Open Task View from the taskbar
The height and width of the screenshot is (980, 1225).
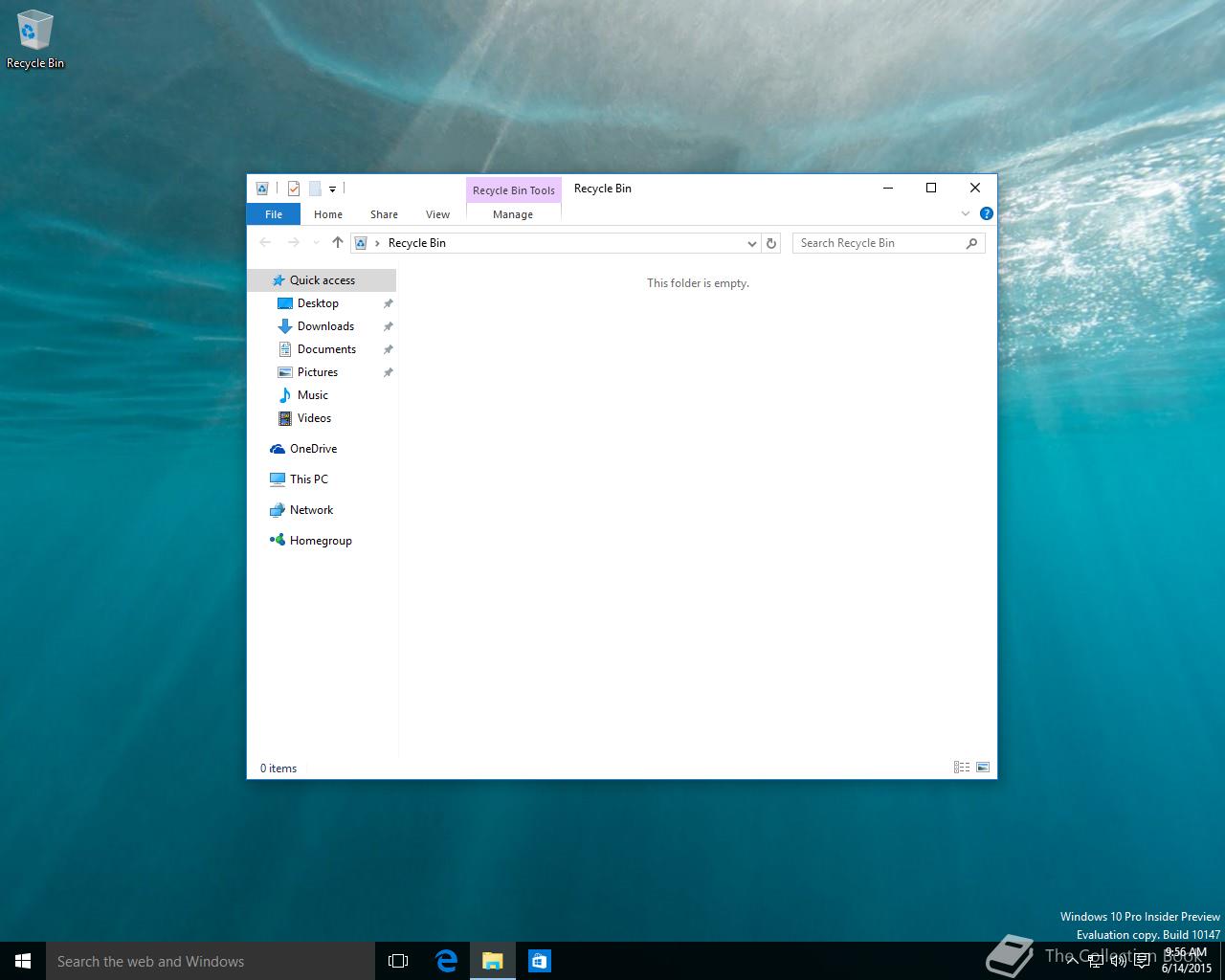click(x=398, y=961)
